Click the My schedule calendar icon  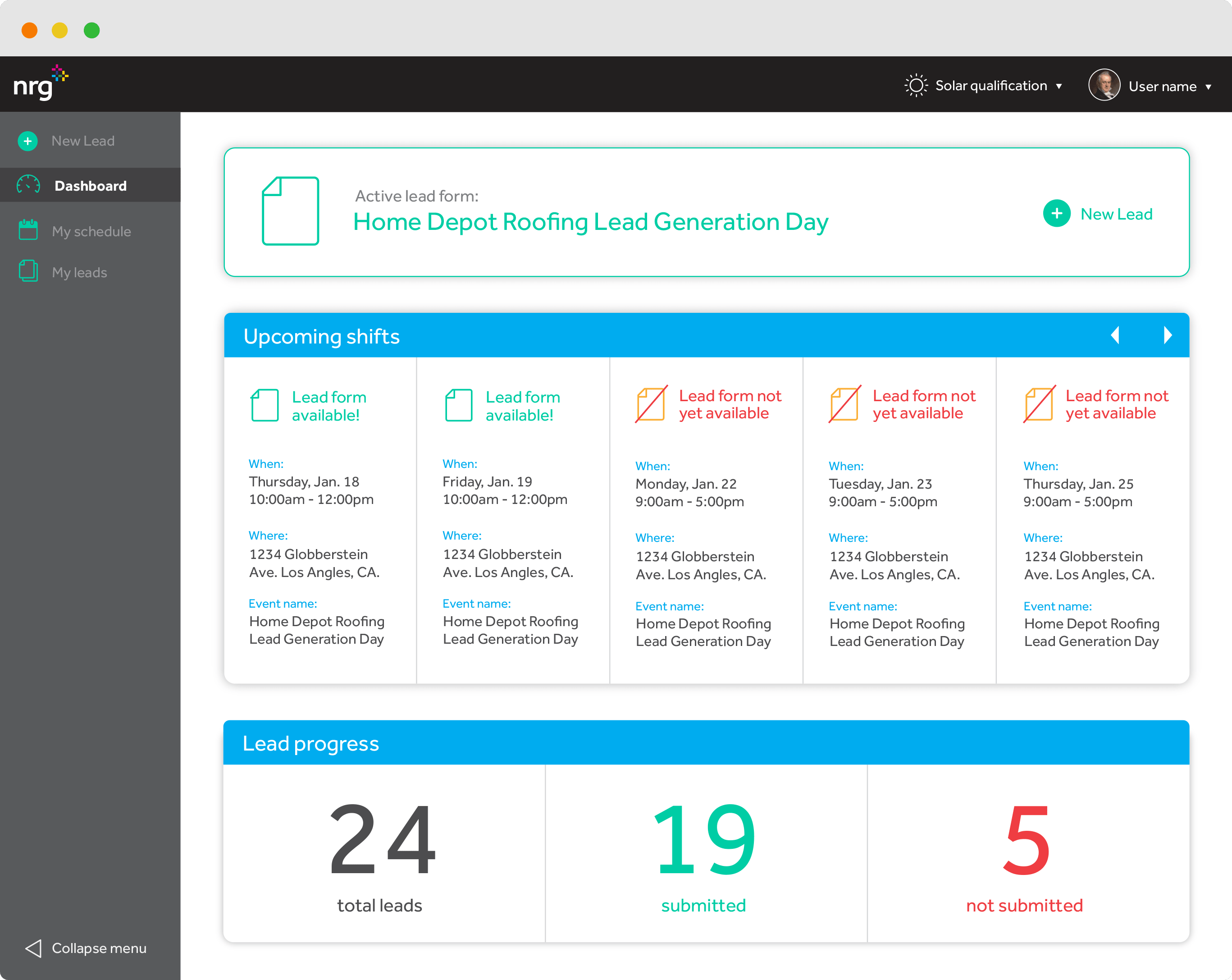(28, 230)
